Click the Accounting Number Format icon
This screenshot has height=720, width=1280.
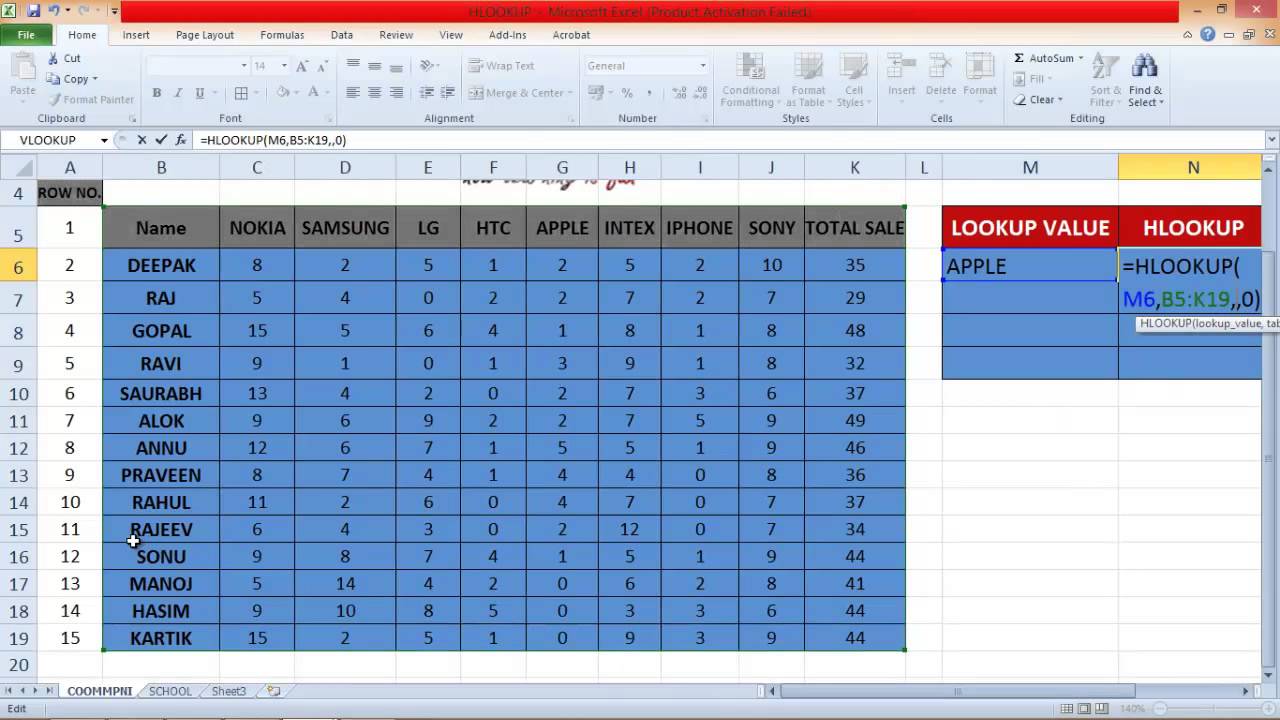[597, 93]
